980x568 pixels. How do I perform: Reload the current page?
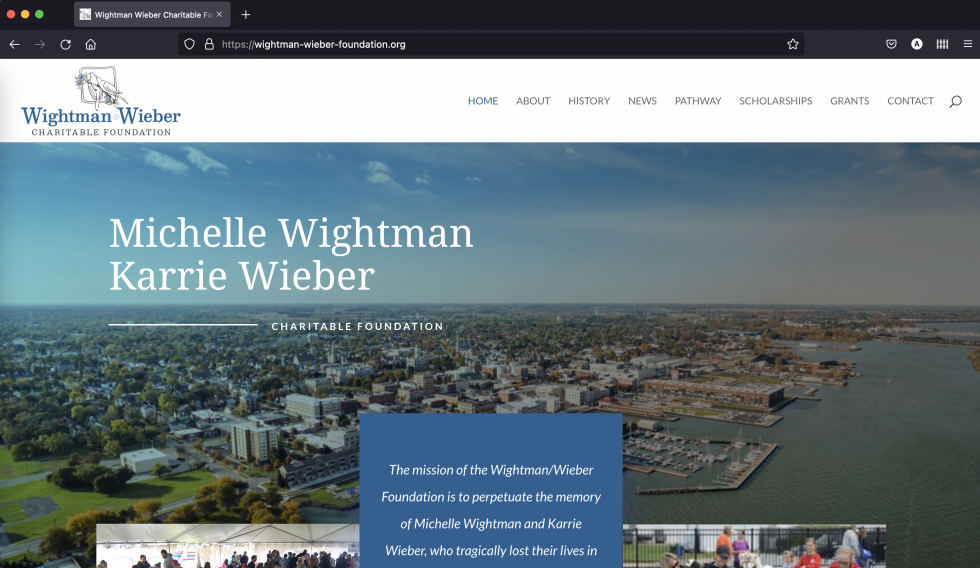pos(66,44)
